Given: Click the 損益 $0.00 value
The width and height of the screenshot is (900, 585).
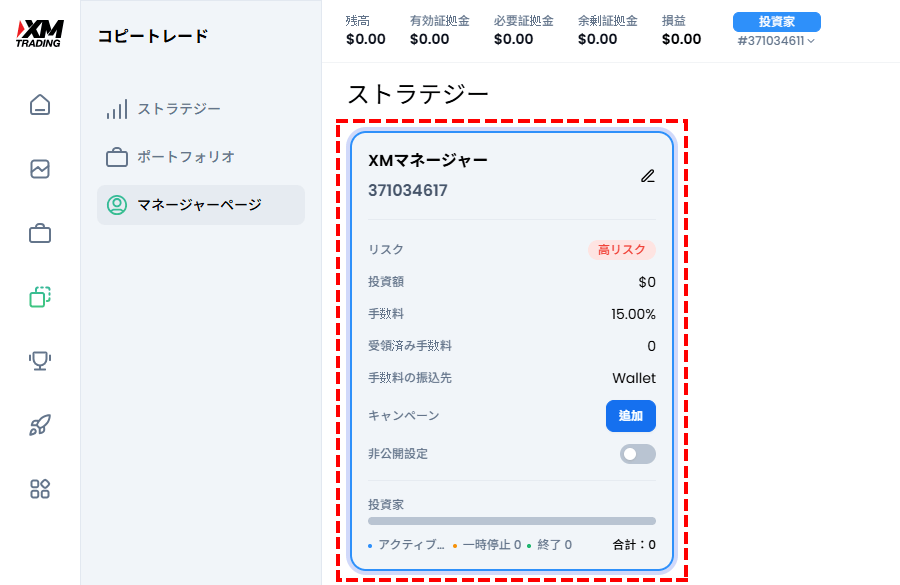Looking at the screenshot, I should (x=681, y=39).
